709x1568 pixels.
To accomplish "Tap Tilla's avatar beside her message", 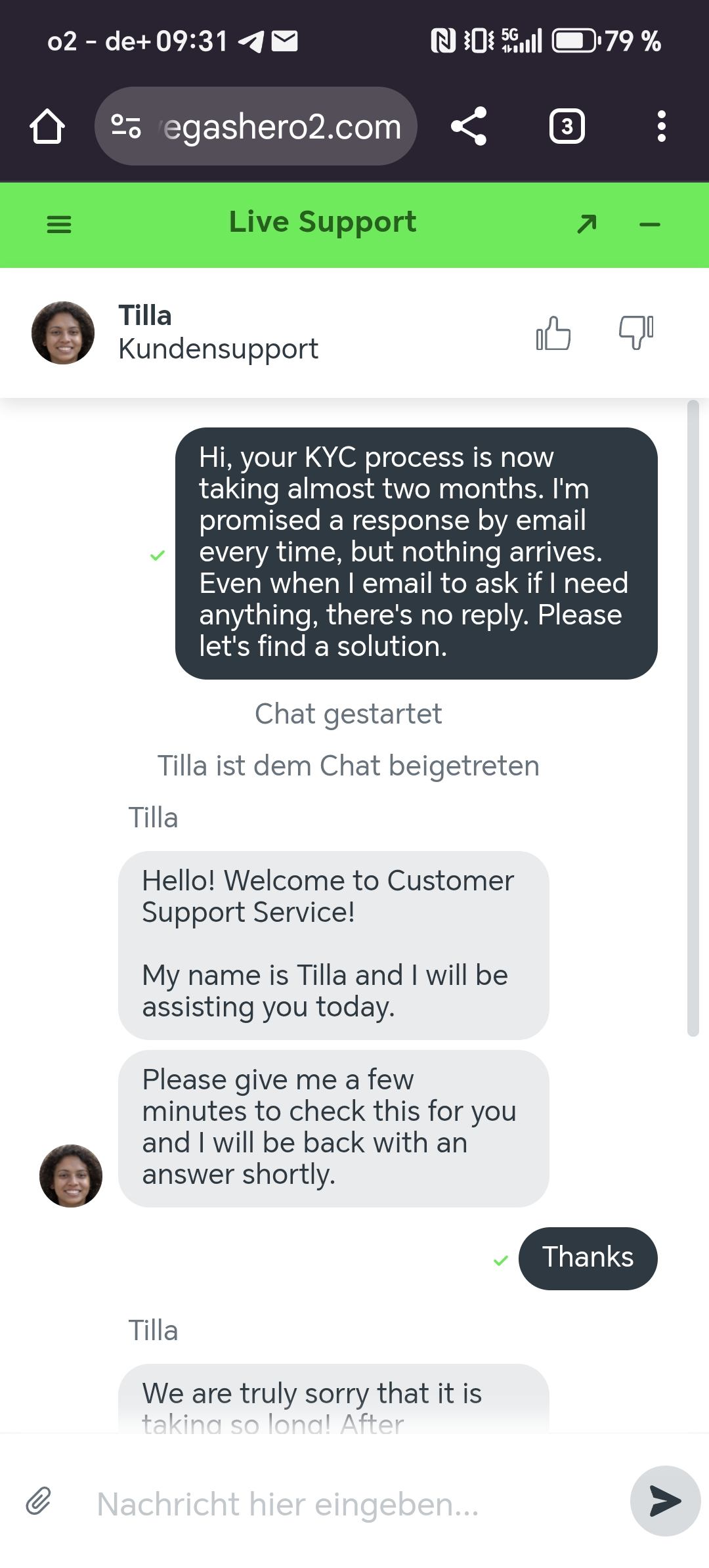I will (x=71, y=1176).
